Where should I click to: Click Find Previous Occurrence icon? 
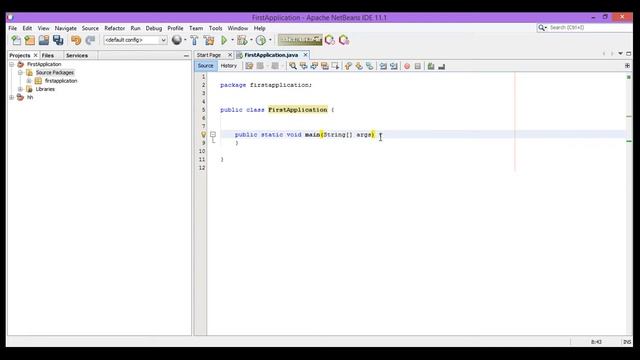pyautogui.click(x=303, y=66)
